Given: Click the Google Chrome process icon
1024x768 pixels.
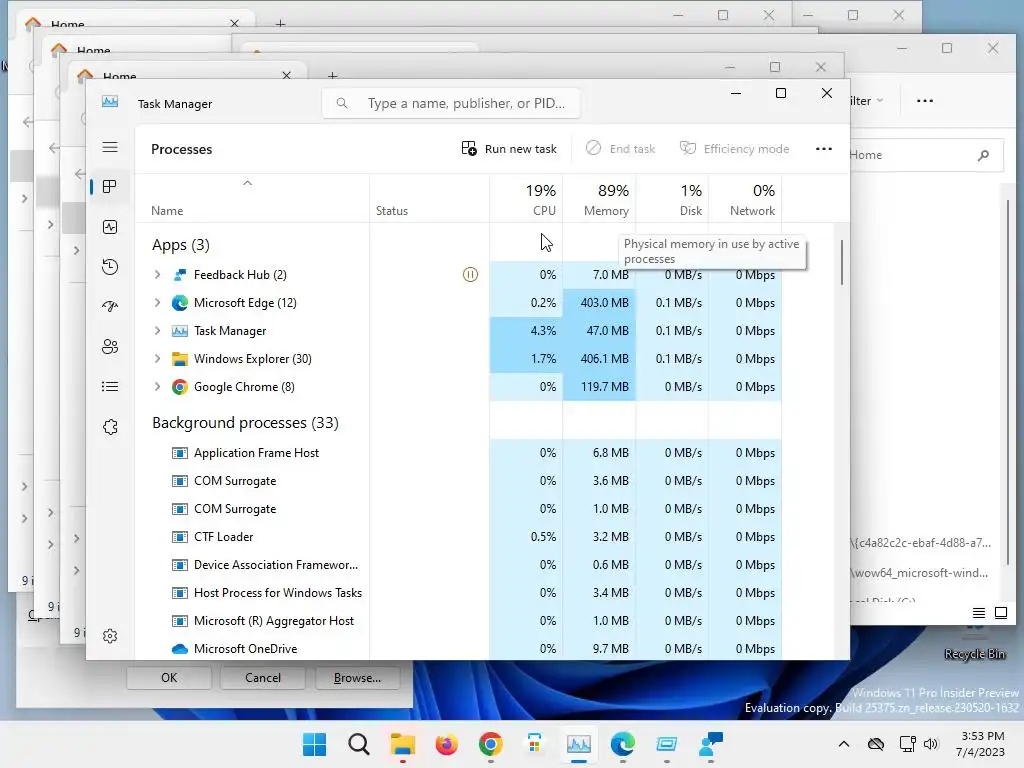Looking at the screenshot, I should coord(180,387).
